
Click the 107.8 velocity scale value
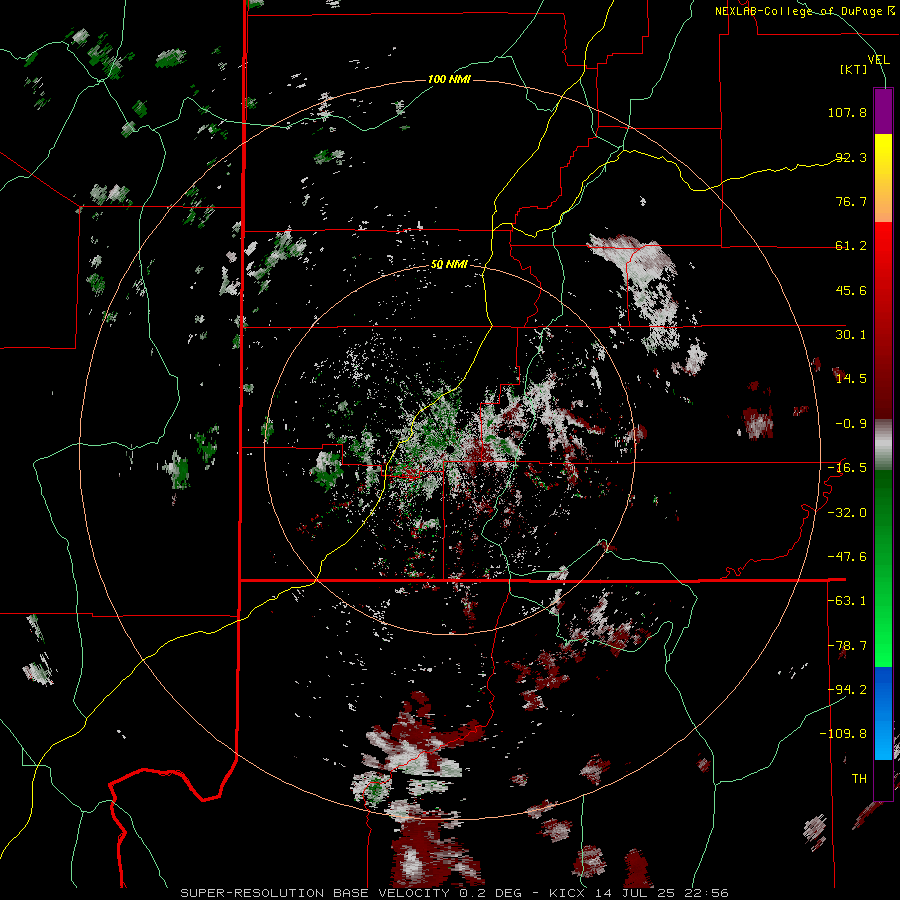[847, 112]
